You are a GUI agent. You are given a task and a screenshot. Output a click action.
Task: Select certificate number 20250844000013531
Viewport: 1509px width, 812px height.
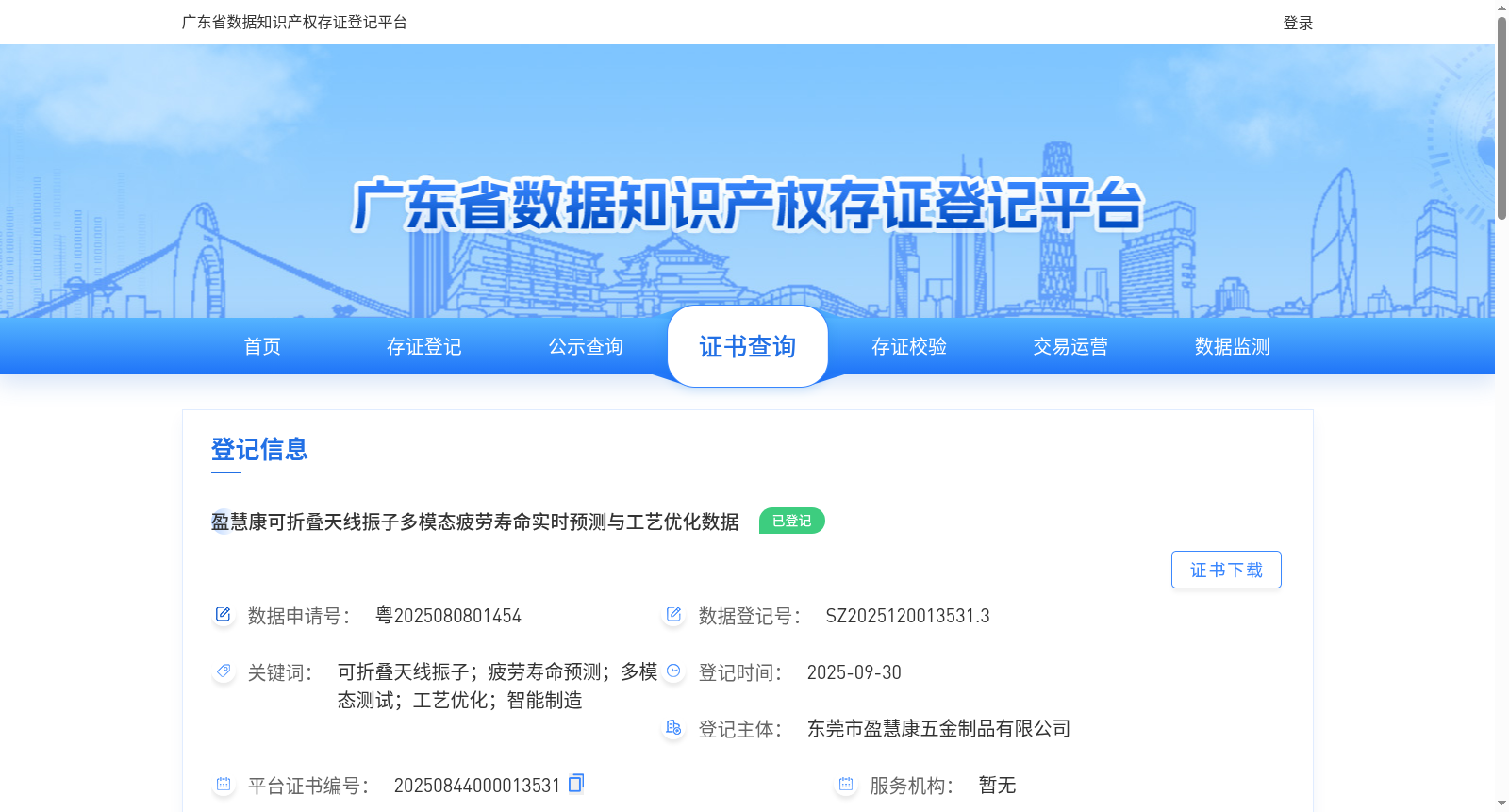[x=477, y=786]
